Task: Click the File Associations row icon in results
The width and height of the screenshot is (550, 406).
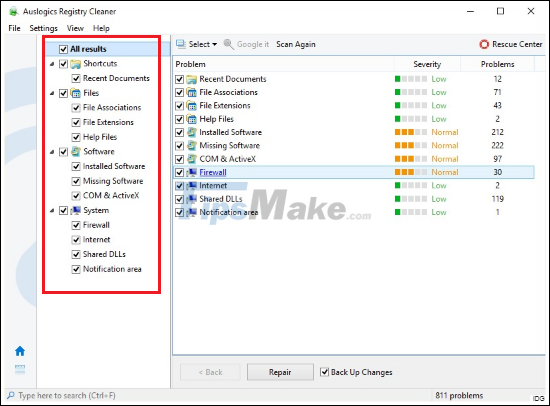Action: [x=192, y=92]
